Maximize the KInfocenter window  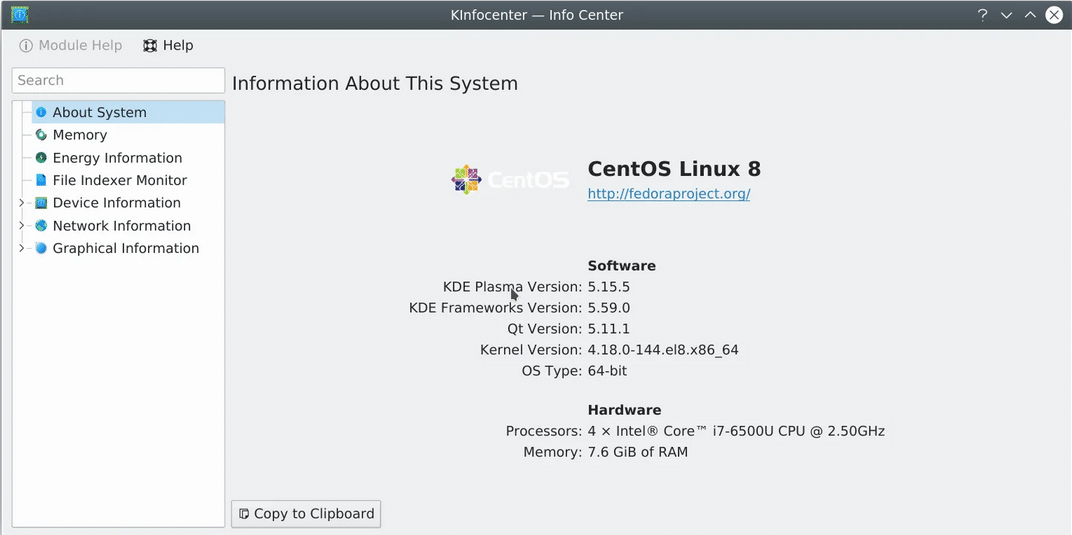(x=1030, y=15)
